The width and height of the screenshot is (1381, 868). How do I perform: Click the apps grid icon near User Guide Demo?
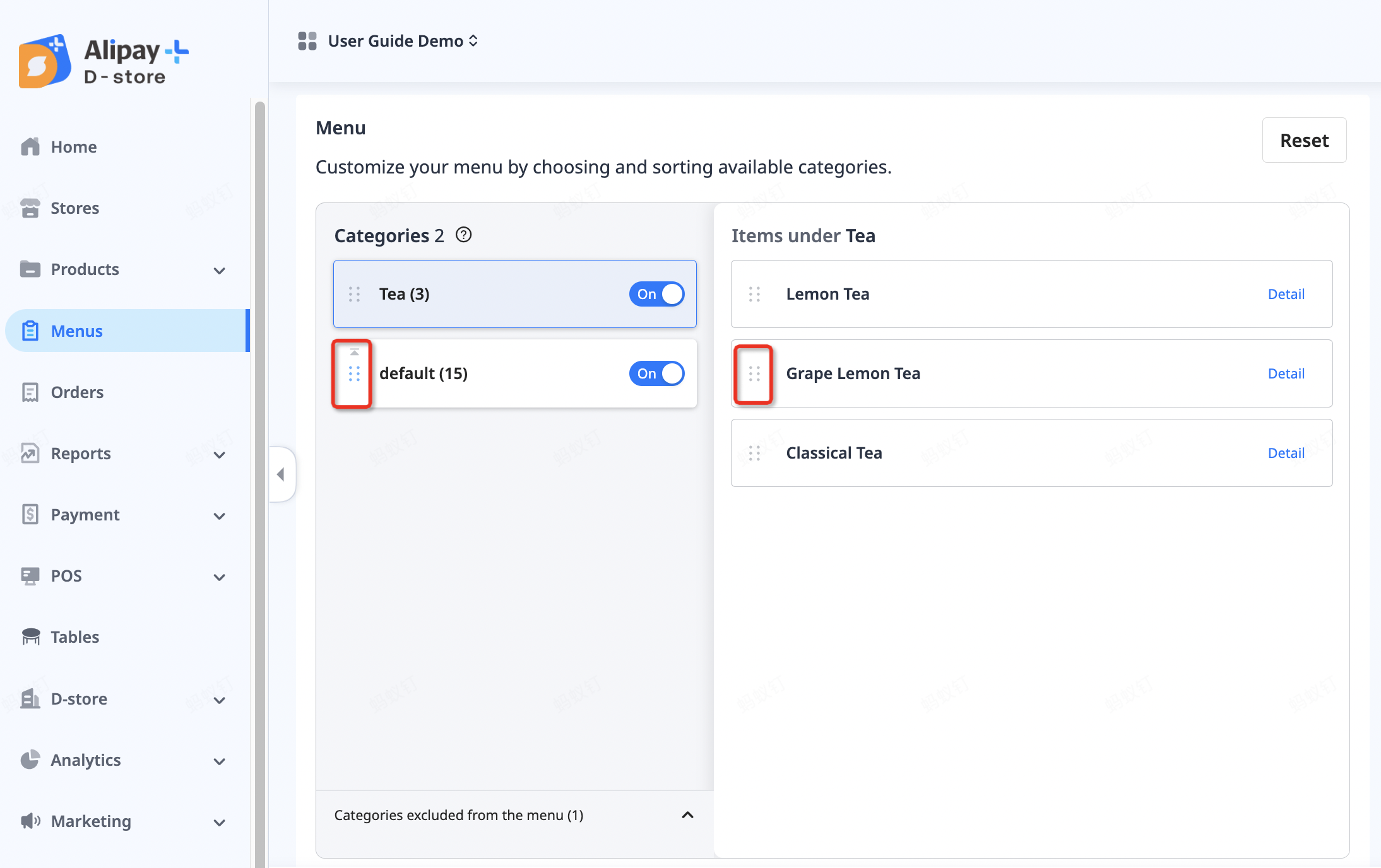coord(307,41)
